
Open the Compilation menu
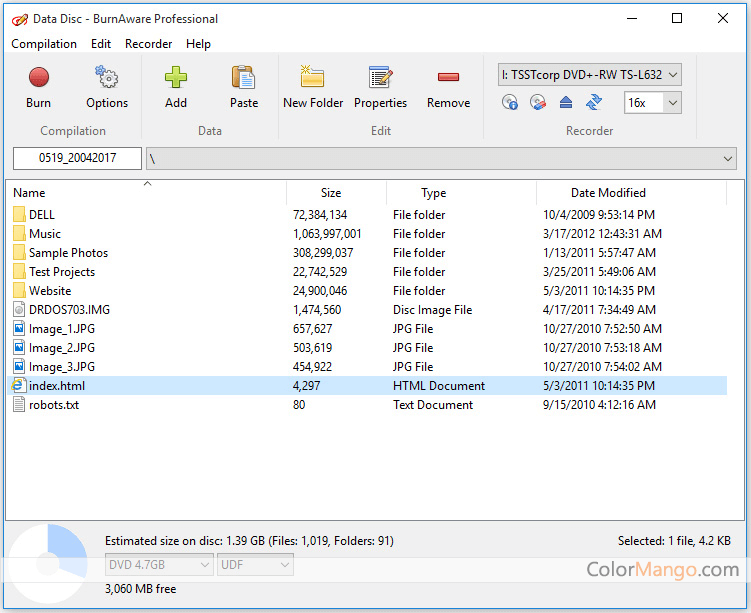[x=44, y=44]
